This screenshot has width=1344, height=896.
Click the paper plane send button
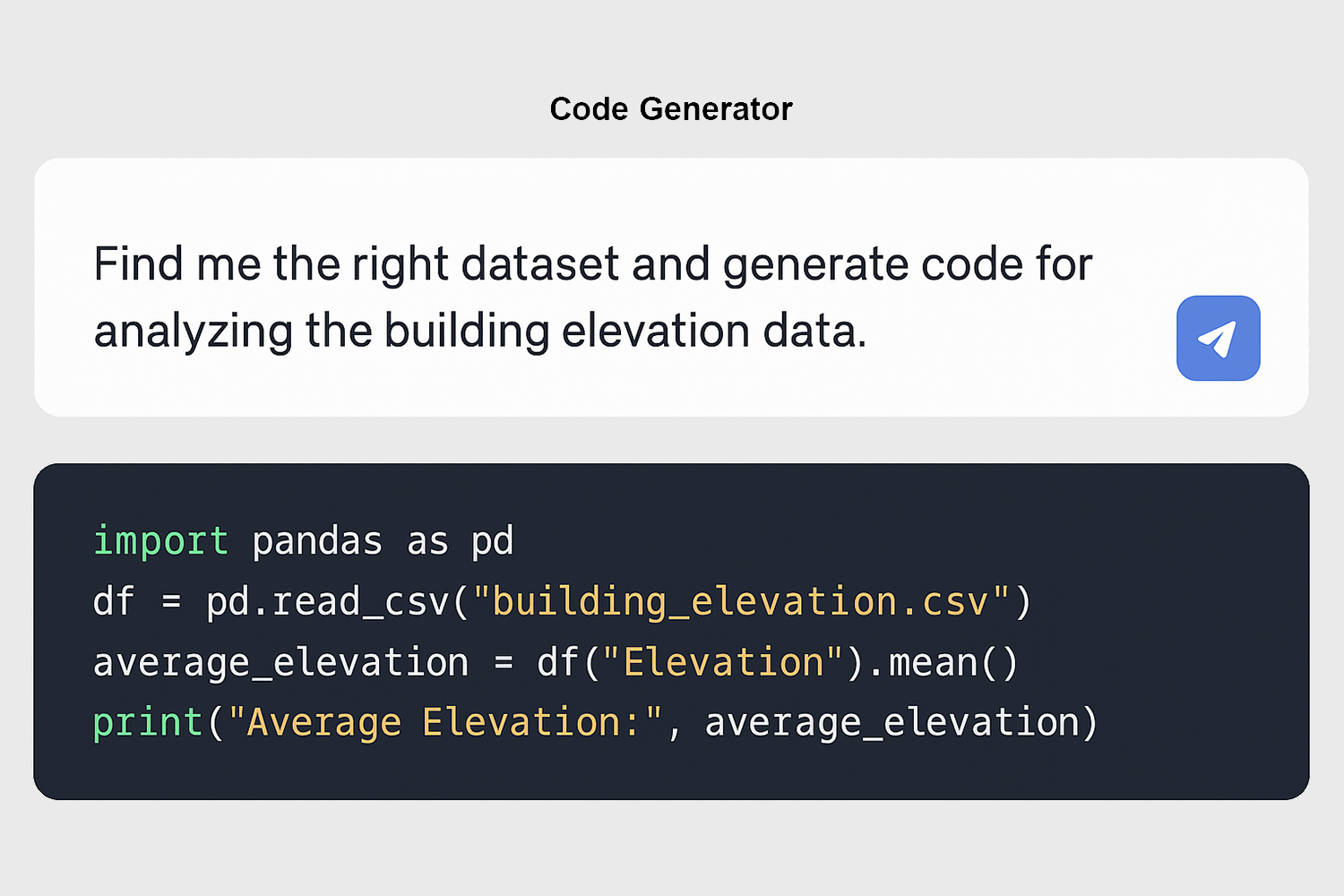point(1218,339)
